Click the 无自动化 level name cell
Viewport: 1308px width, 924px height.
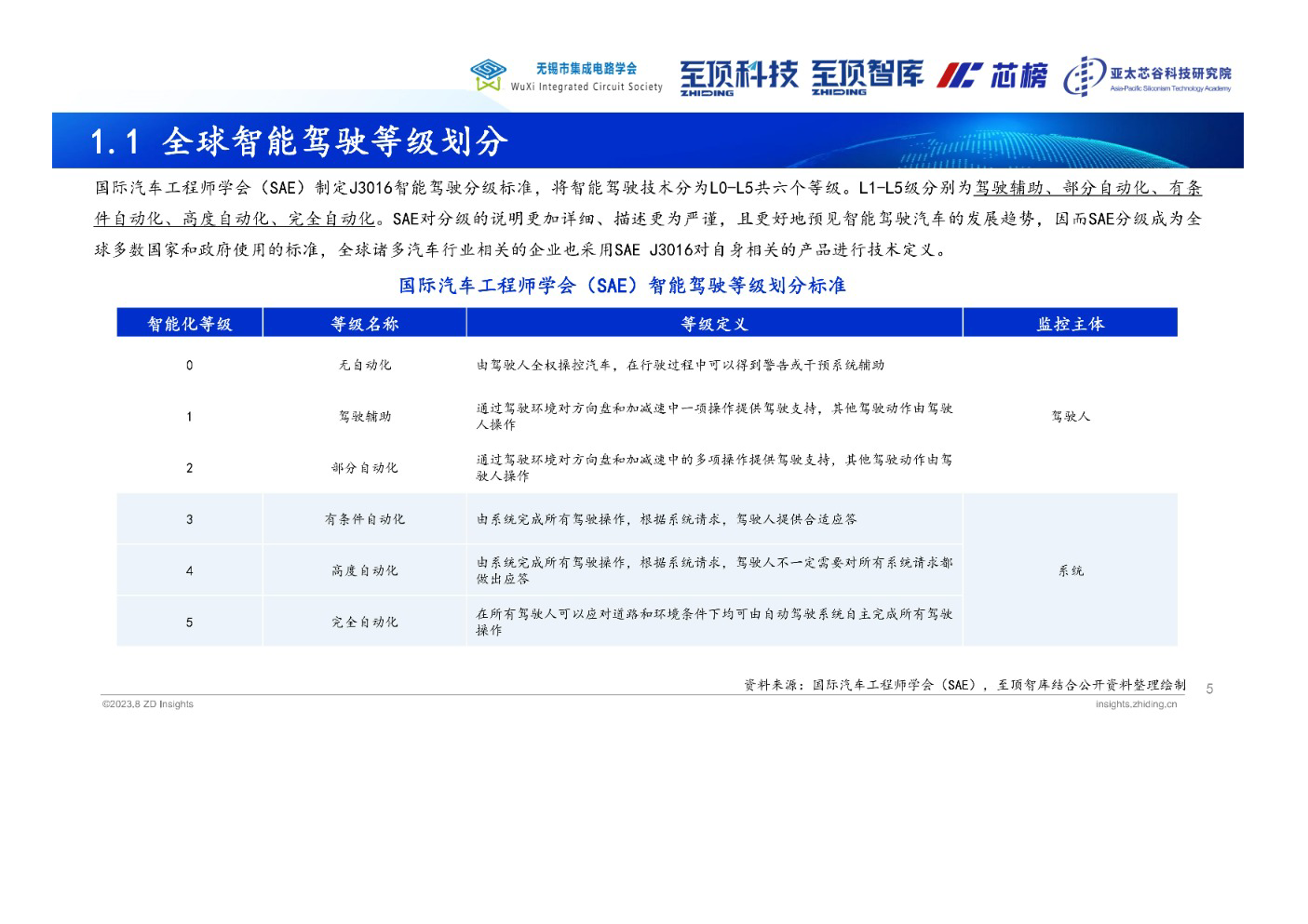pos(365,366)
